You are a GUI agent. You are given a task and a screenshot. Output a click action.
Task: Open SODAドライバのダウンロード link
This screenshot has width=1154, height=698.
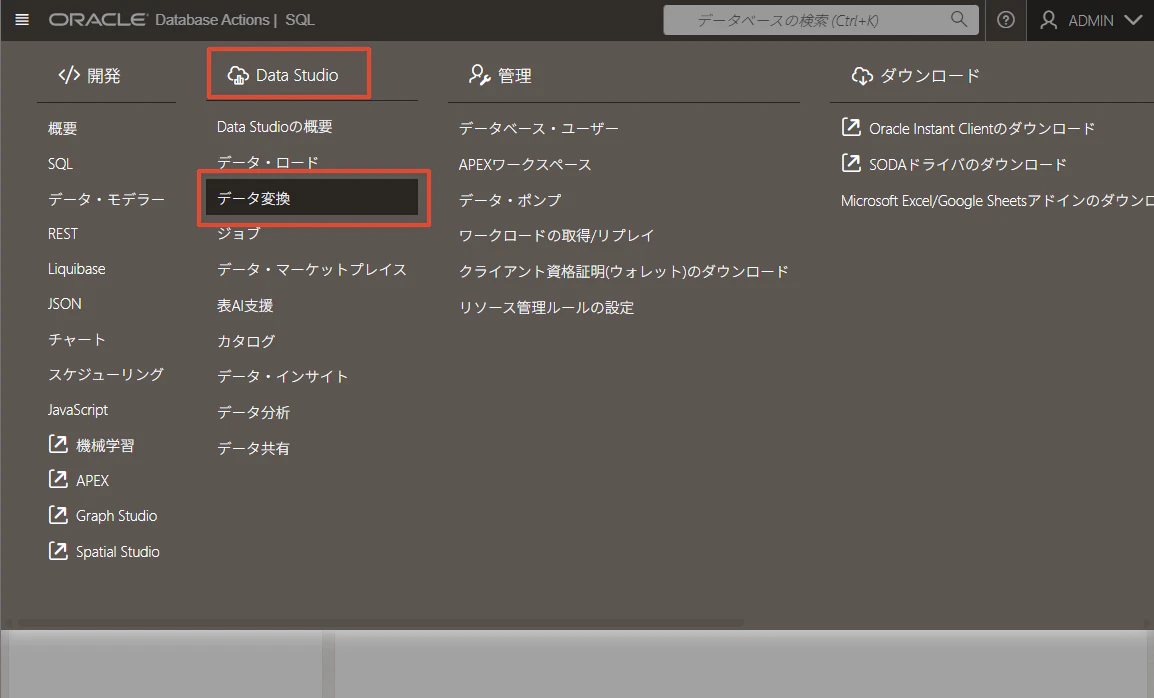(x=967, y=164)
